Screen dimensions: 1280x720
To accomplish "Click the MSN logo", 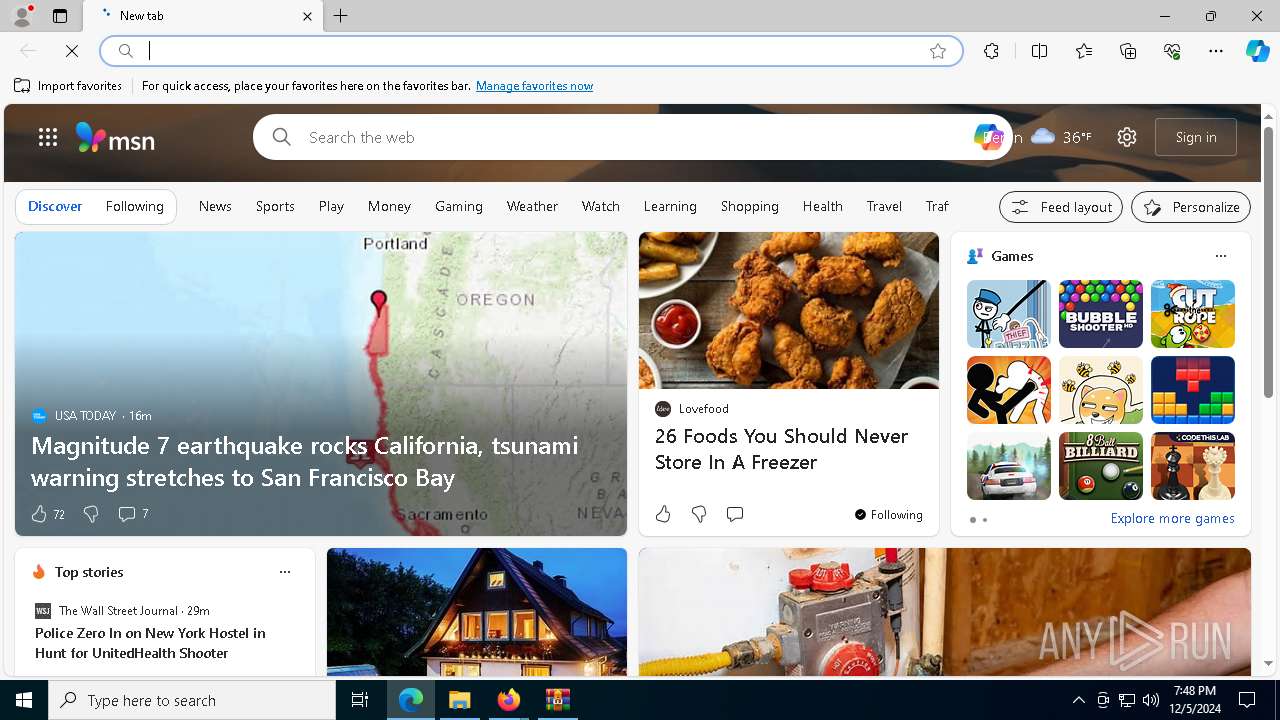I will click(x=115, y=137).
